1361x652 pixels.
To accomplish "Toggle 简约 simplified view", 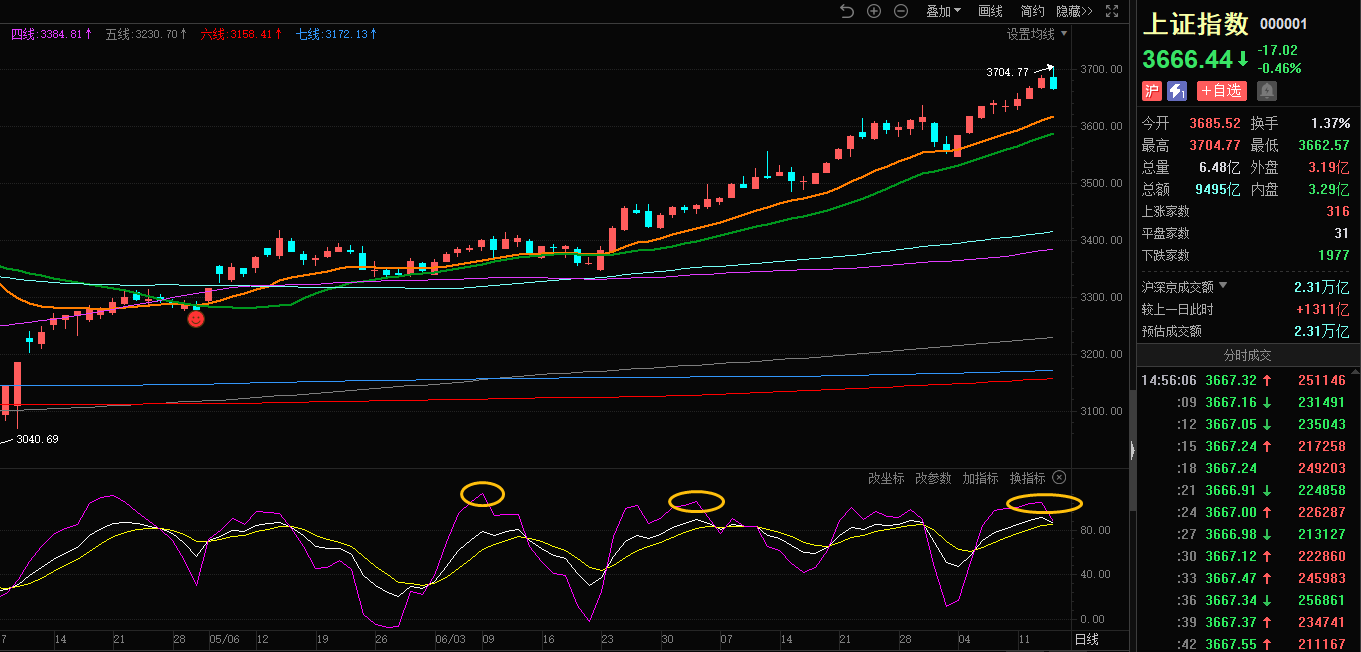I will pyautogui.click(x=1032, y=11).
